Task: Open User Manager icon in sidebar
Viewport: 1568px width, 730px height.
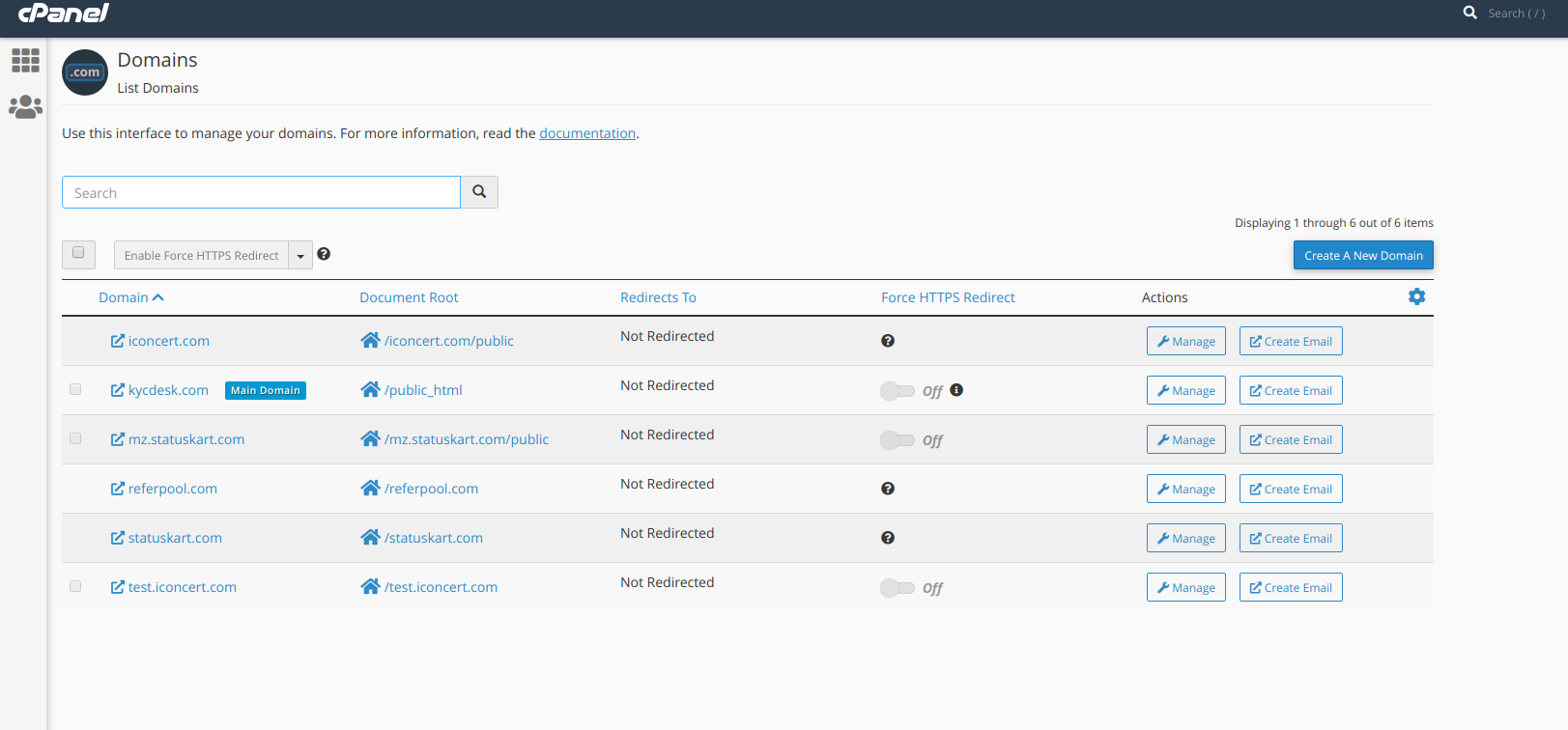Action: tap(25, 107)
